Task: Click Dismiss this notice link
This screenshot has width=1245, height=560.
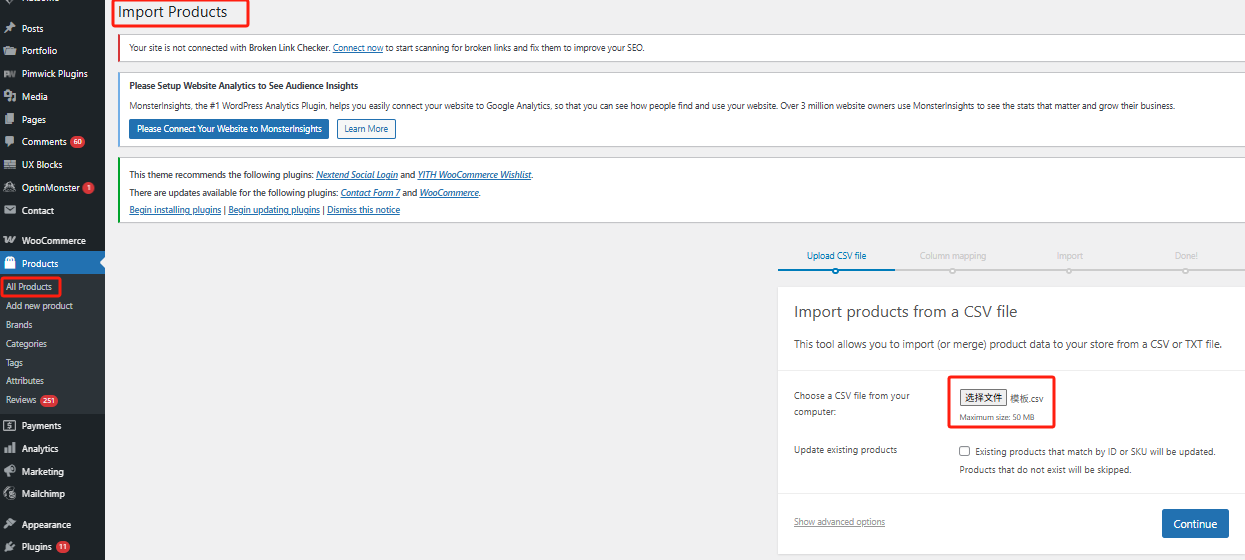Action: (x=363, y=210)
